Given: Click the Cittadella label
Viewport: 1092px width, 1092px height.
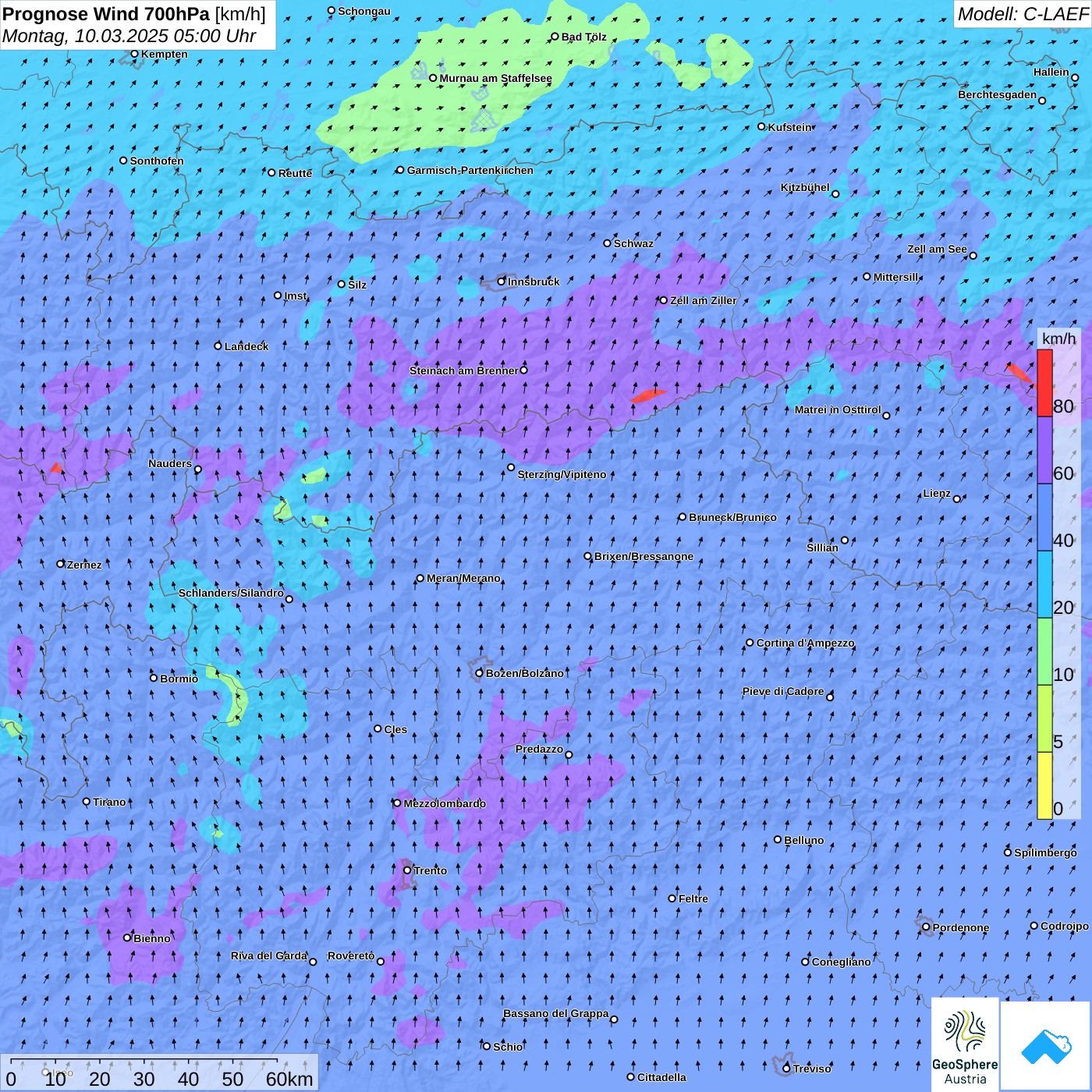Looking at the screenshot, I should (661, 1077).
